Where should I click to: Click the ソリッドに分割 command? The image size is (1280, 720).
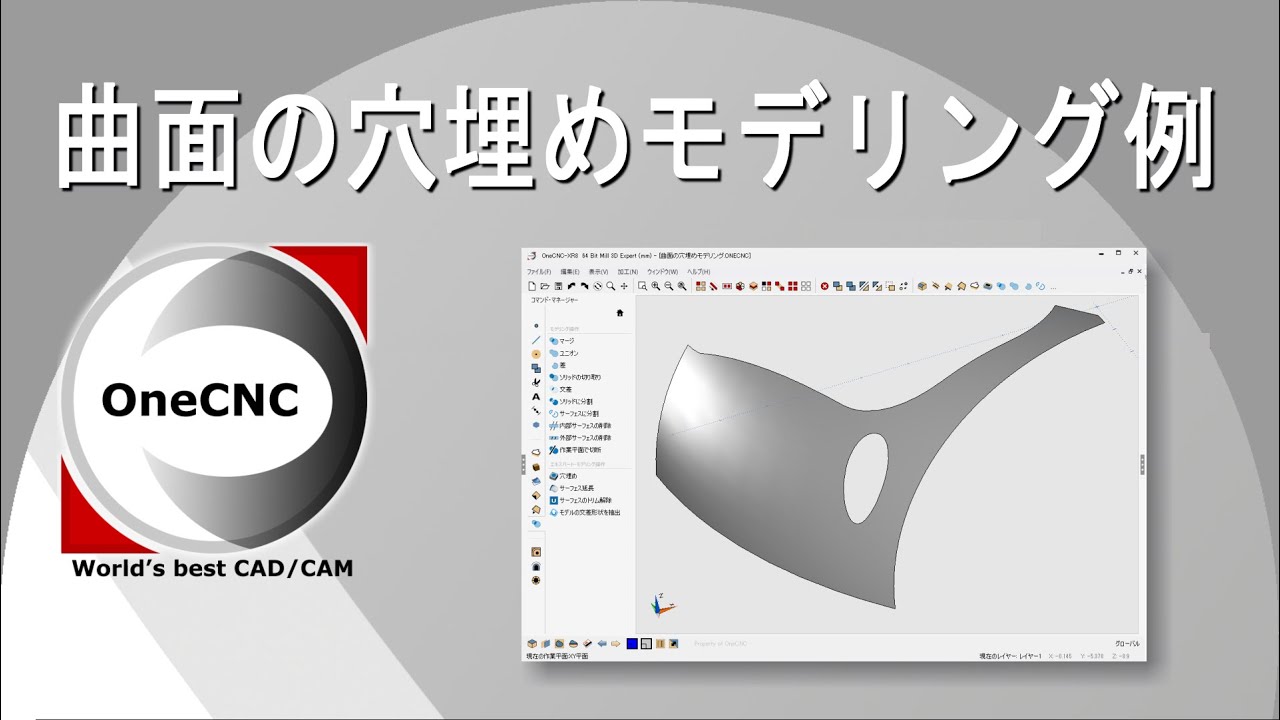570,401
